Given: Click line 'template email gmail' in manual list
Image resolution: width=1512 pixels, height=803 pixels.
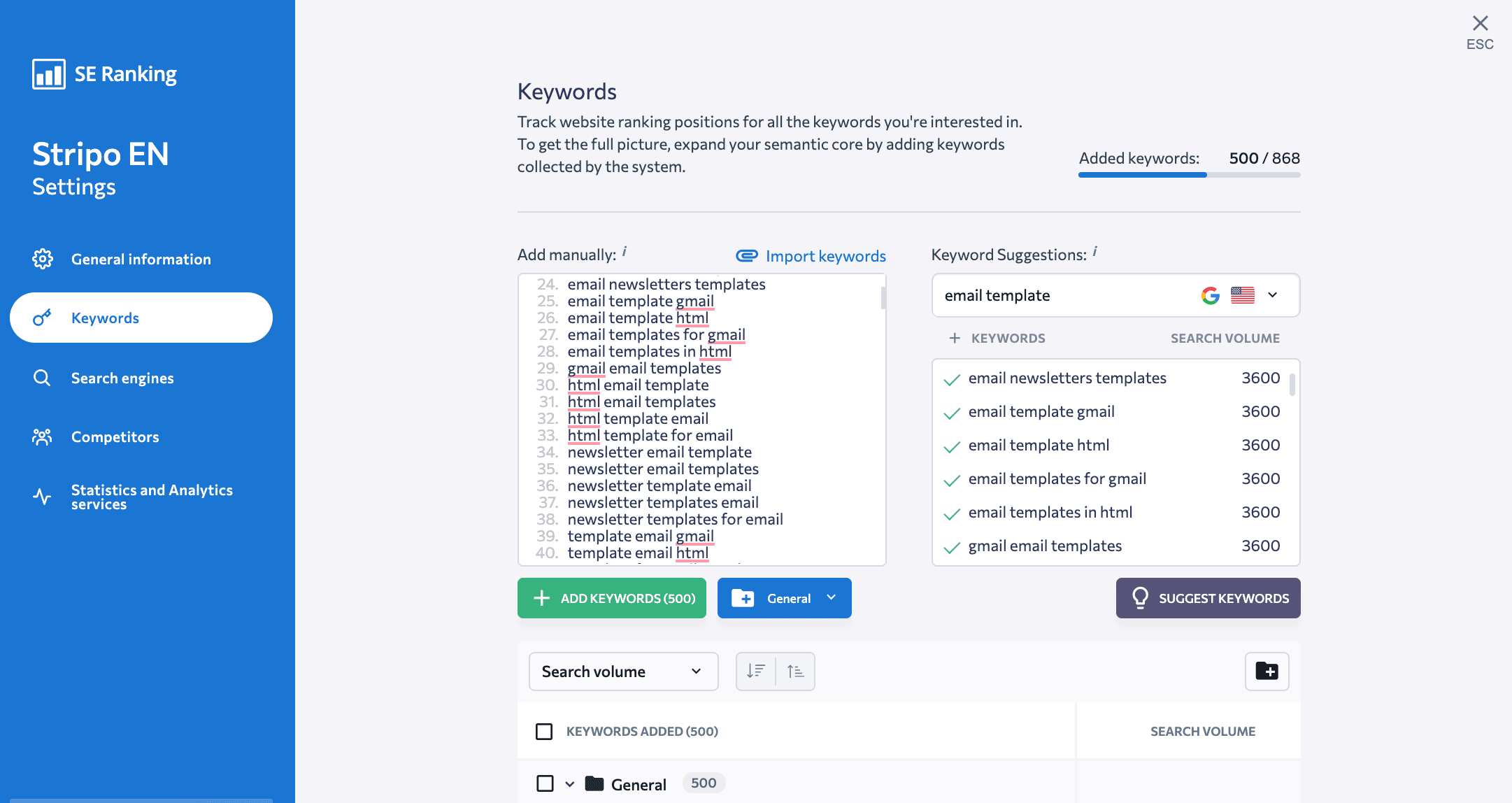Looking at the screenshot, I should 641,536.
